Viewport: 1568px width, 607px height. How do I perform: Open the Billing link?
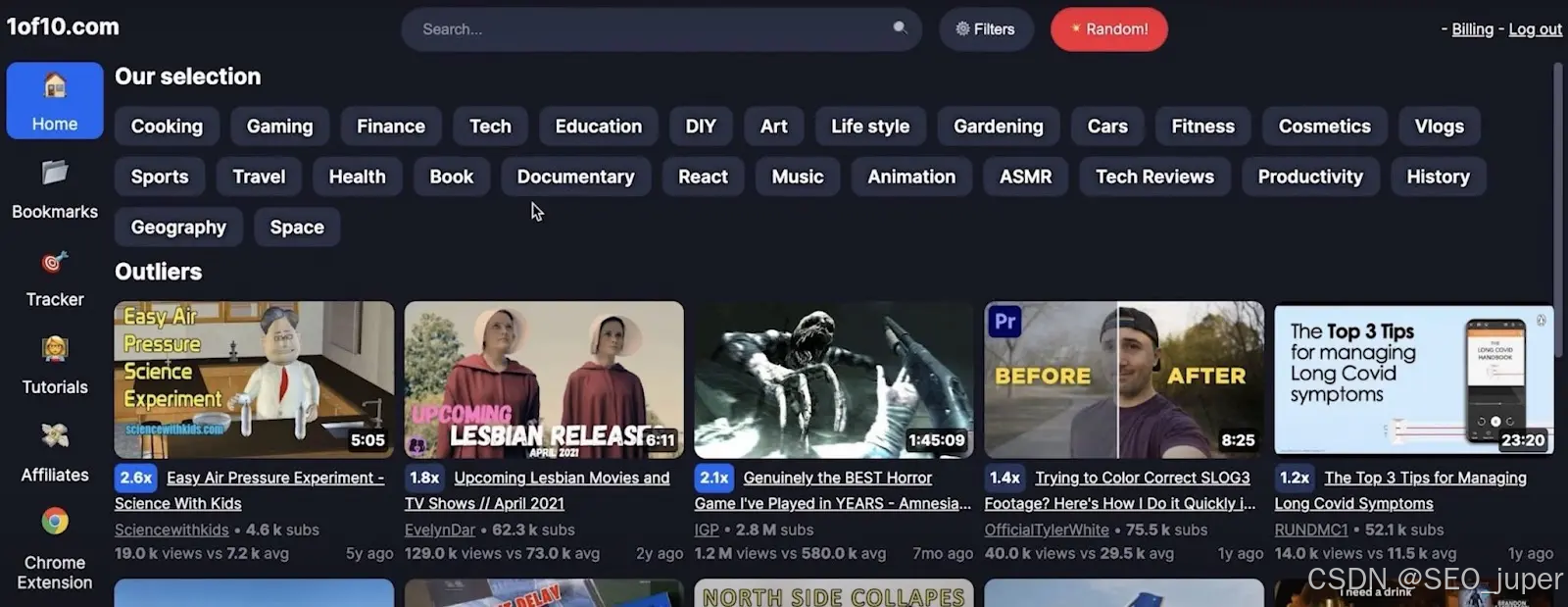pos(1472,29)
